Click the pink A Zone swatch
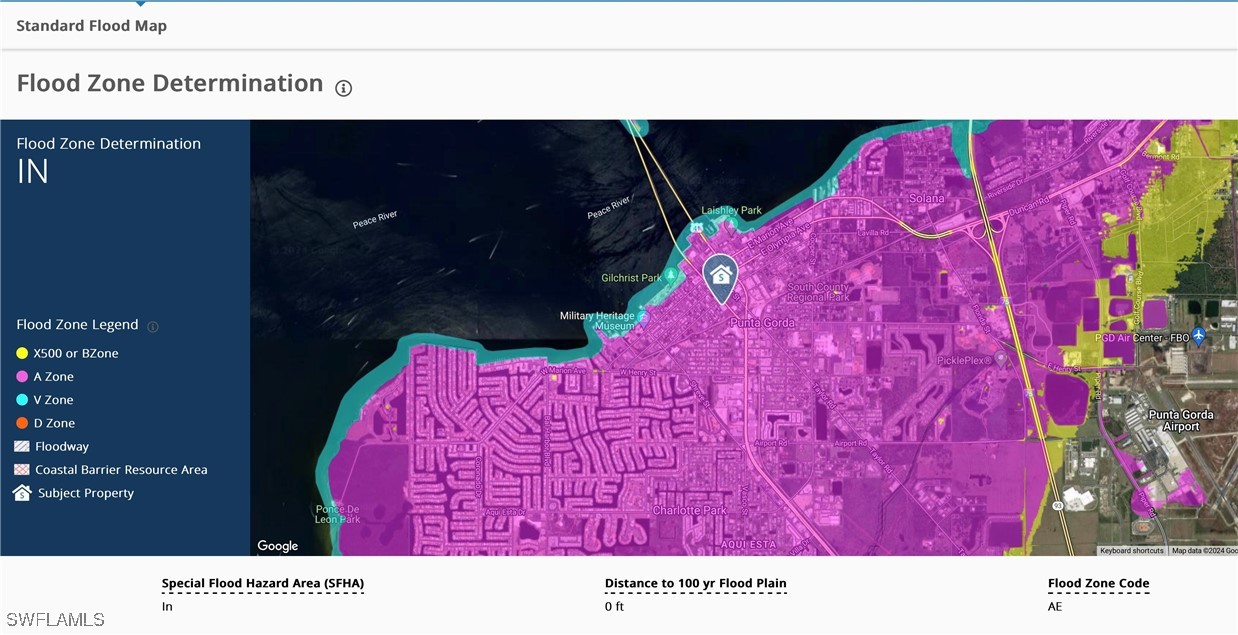The image size is (1238, 635). [x=22, y=377]
